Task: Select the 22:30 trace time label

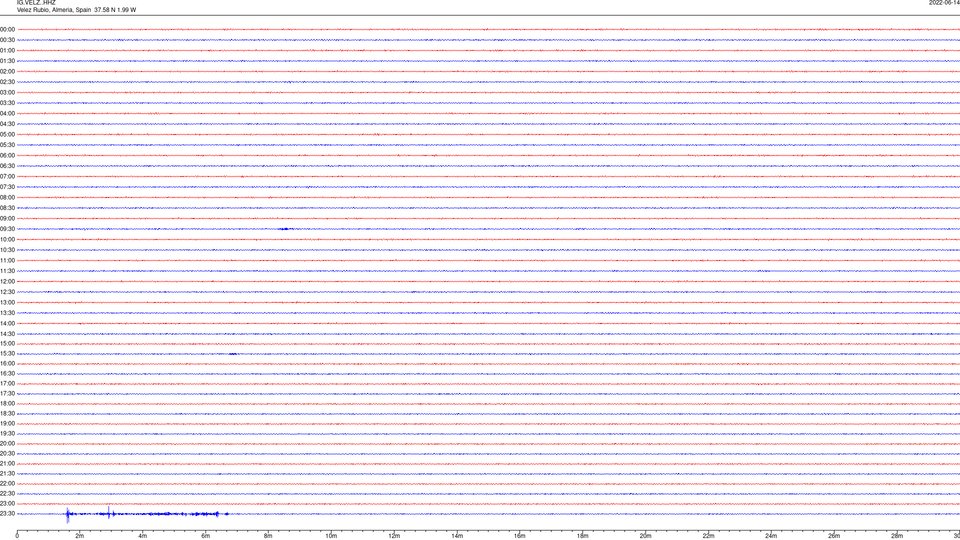Action: point(7,493)
